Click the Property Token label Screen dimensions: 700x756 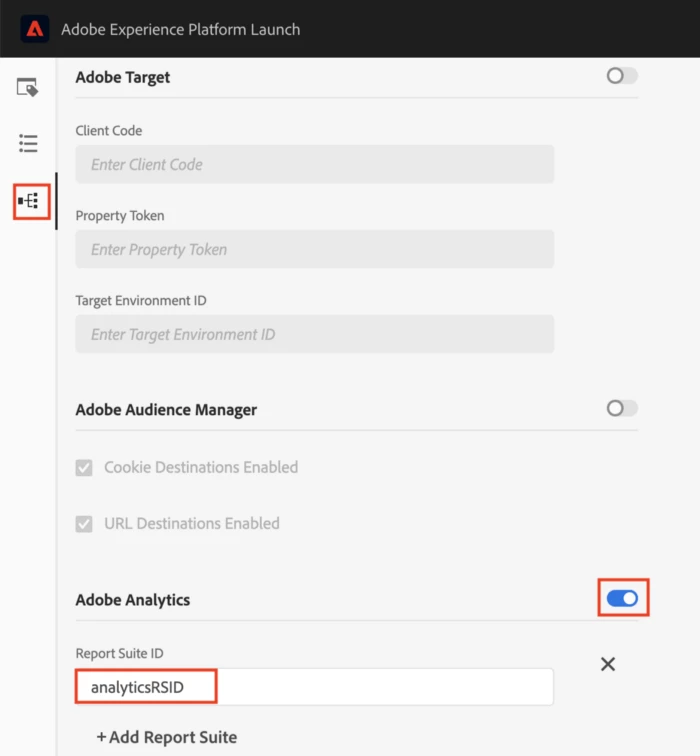click(120, 216)
